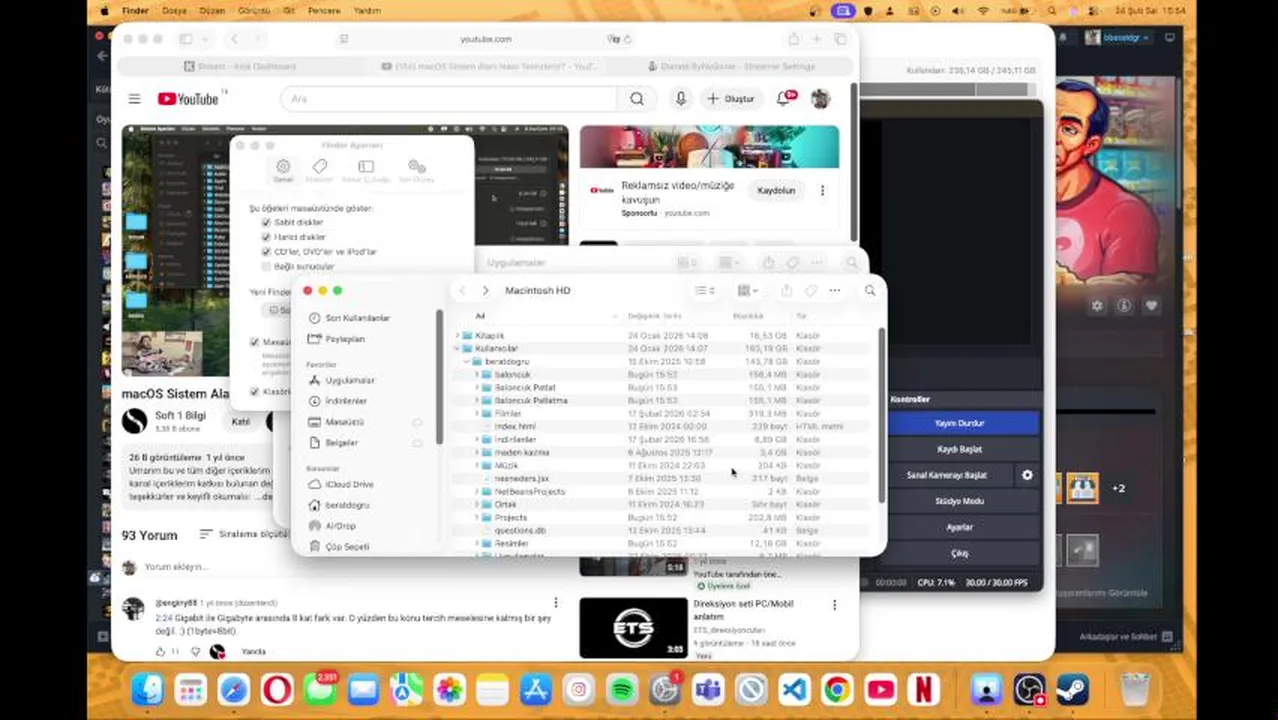Open Opera browser from Dock

point(277,690)
